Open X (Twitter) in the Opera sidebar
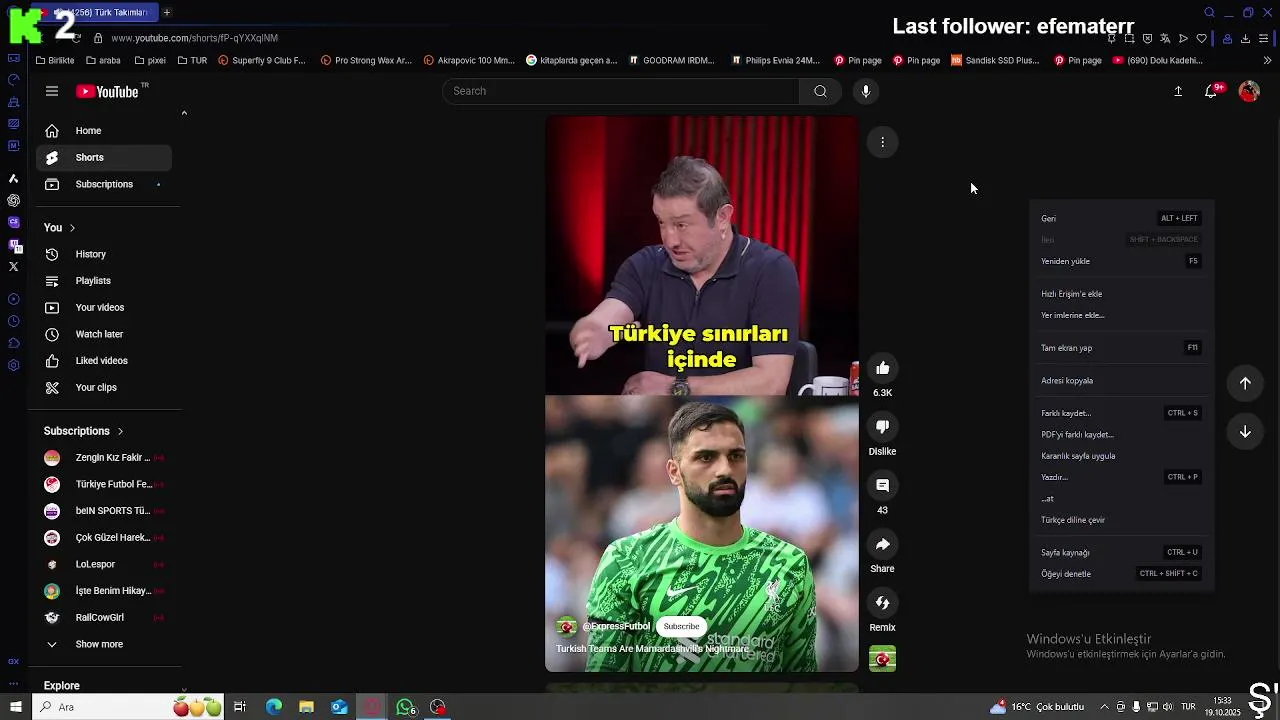 click(13, 266)
